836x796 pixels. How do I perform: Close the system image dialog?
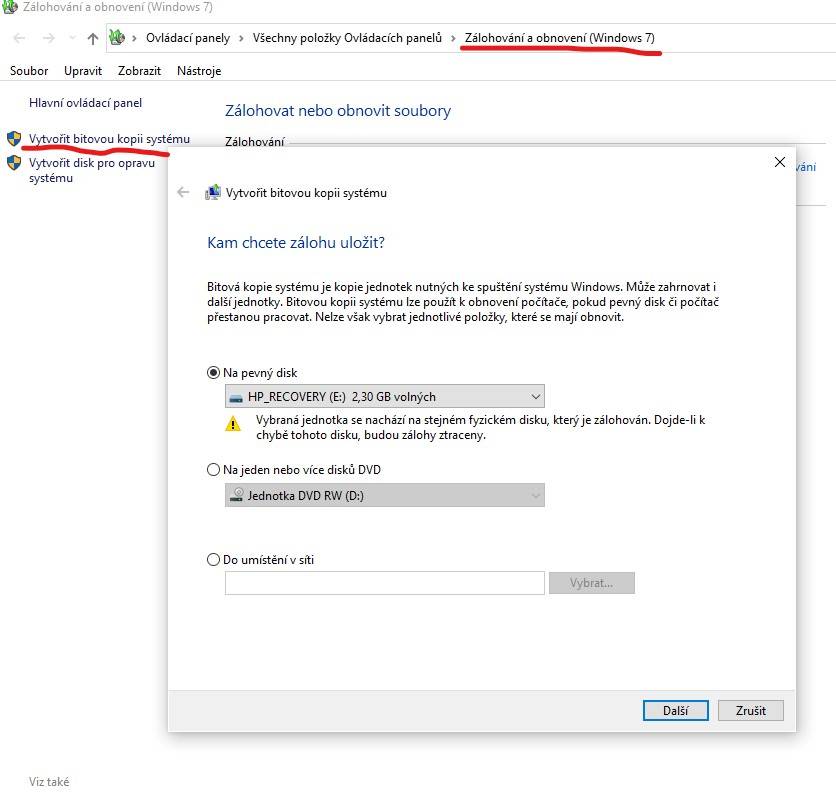[779, 162]
